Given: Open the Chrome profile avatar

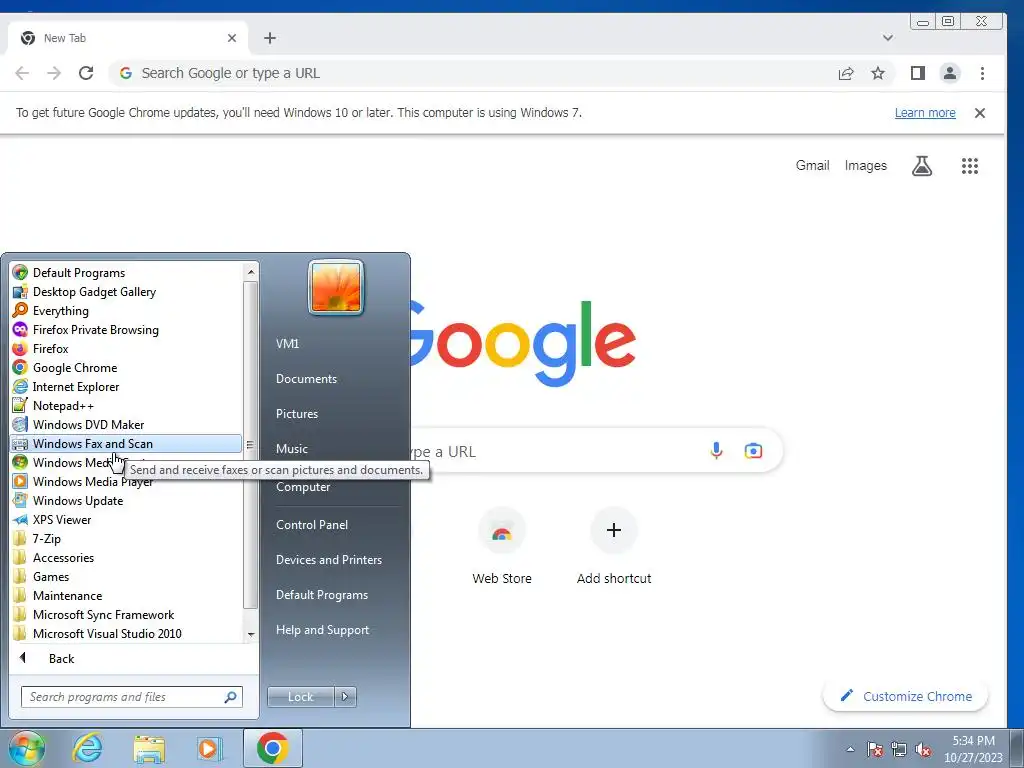Looking at the screenshot, I should [950, 73].
